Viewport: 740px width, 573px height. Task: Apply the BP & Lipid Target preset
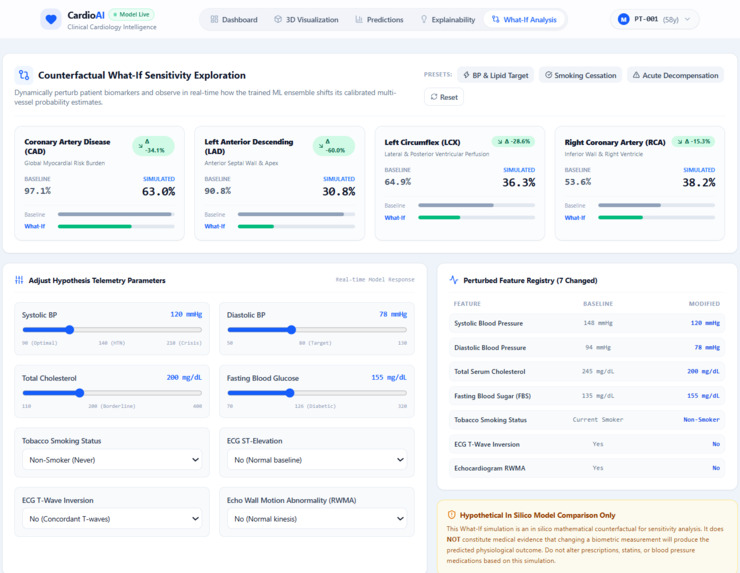coord(496,75)
